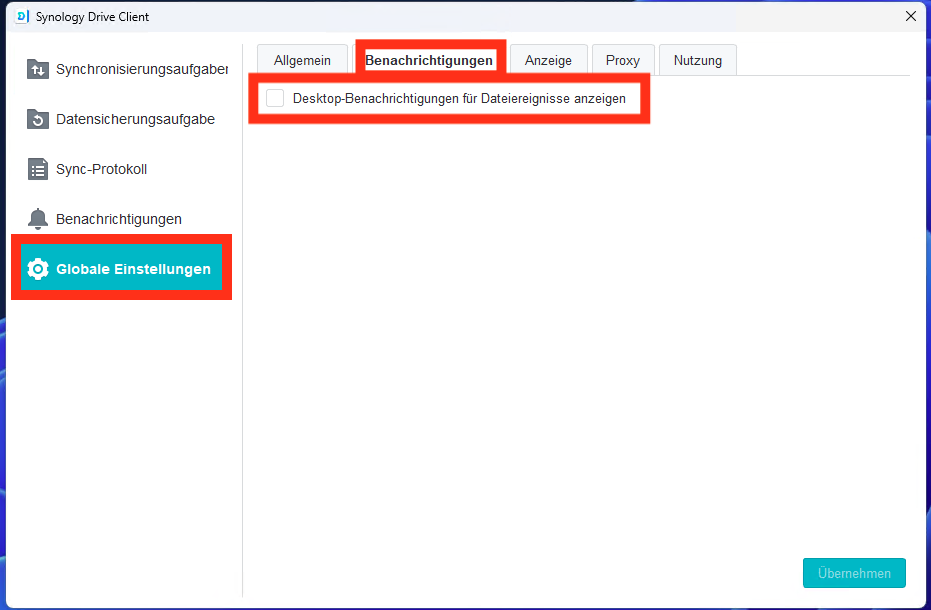Click the Sync-Protokoll list icon
This screenshot has width=931, height=610.
(x=38, y=169)
